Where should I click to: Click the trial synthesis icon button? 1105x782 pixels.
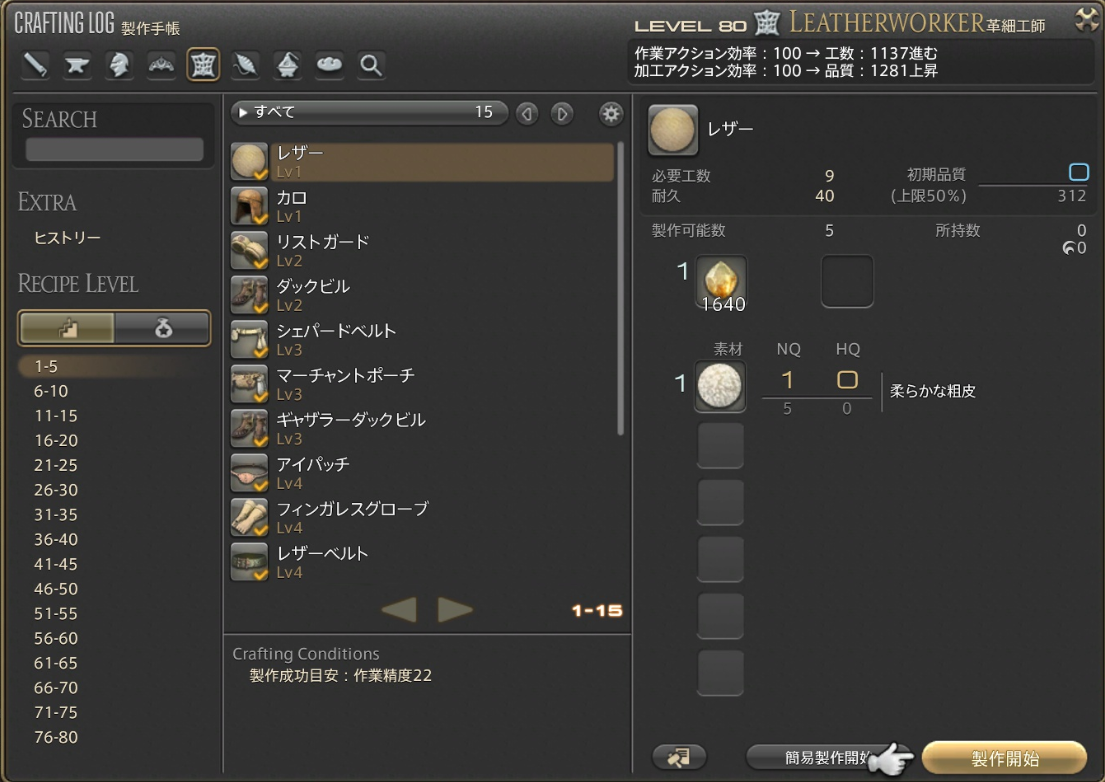click(679, 757)
